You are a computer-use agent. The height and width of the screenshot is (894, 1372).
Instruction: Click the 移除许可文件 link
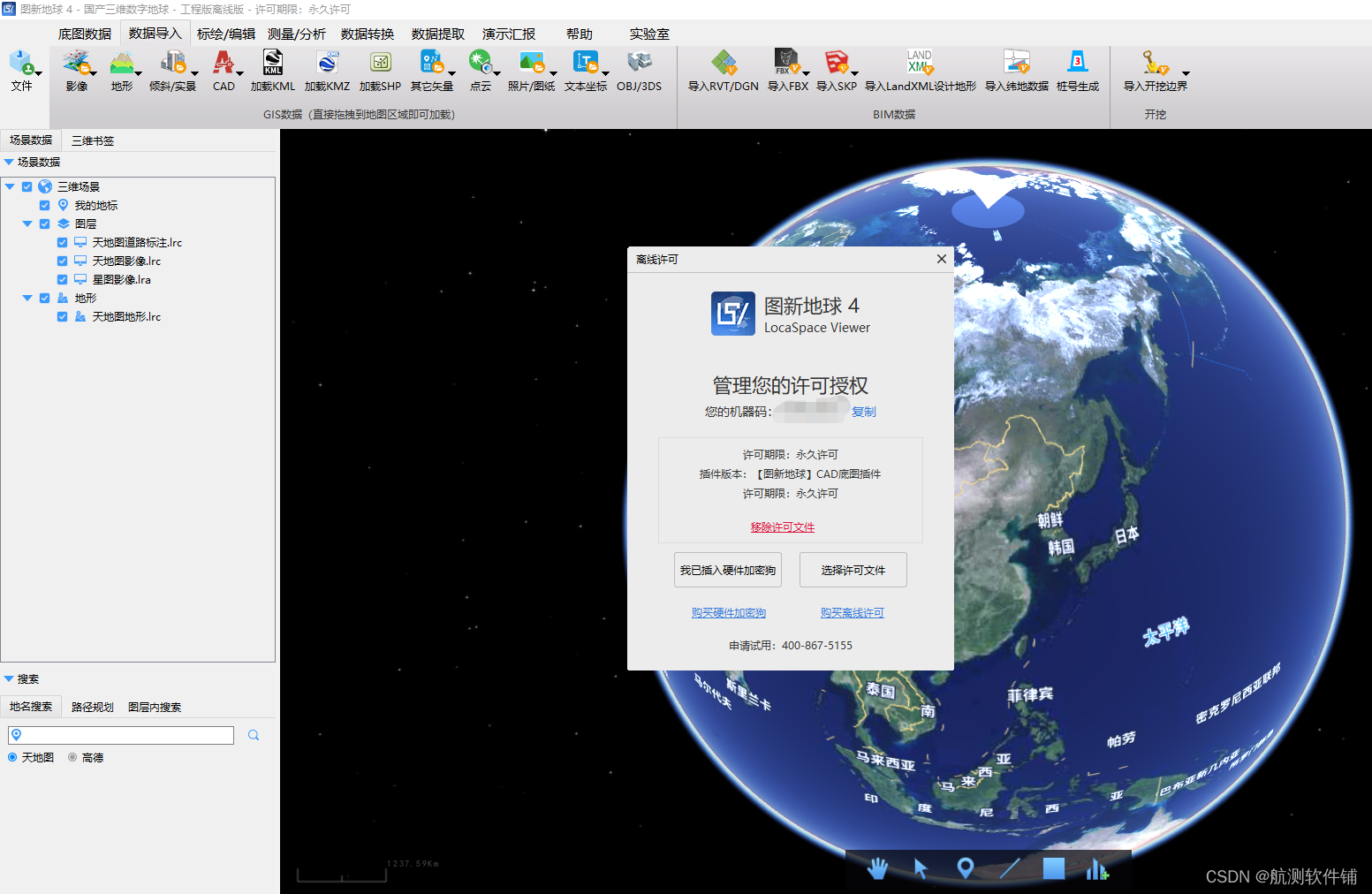[783, 527]
